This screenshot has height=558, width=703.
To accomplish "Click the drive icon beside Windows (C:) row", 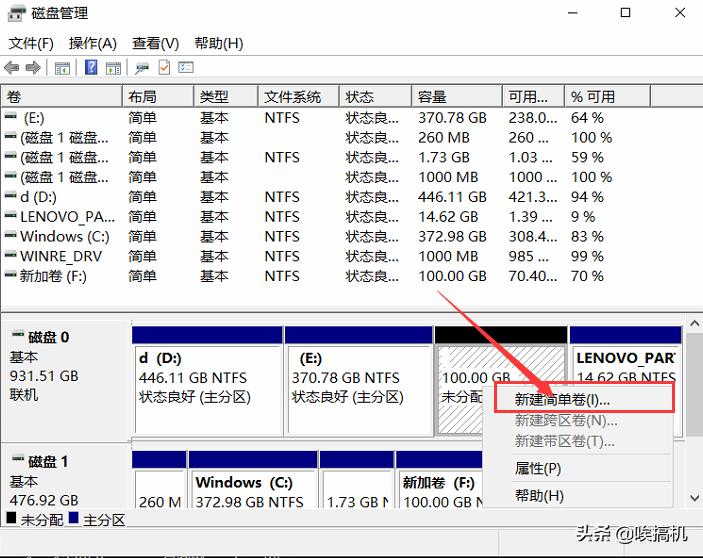I will 10,235.
